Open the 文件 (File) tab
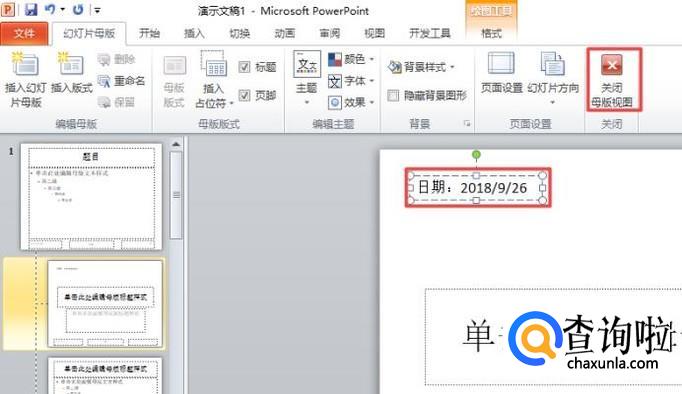This screenshot has height=394, width=682. [x=24, y=33]
